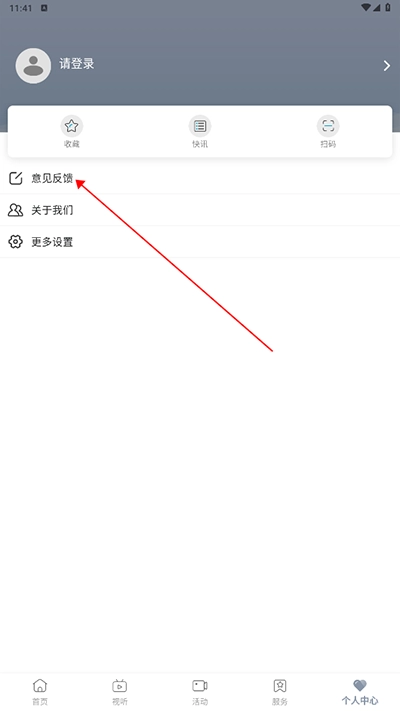Viewport: 400px width, 711px height.
Task: Open the 服务 services tab
Action: click(x=280, y=692)
